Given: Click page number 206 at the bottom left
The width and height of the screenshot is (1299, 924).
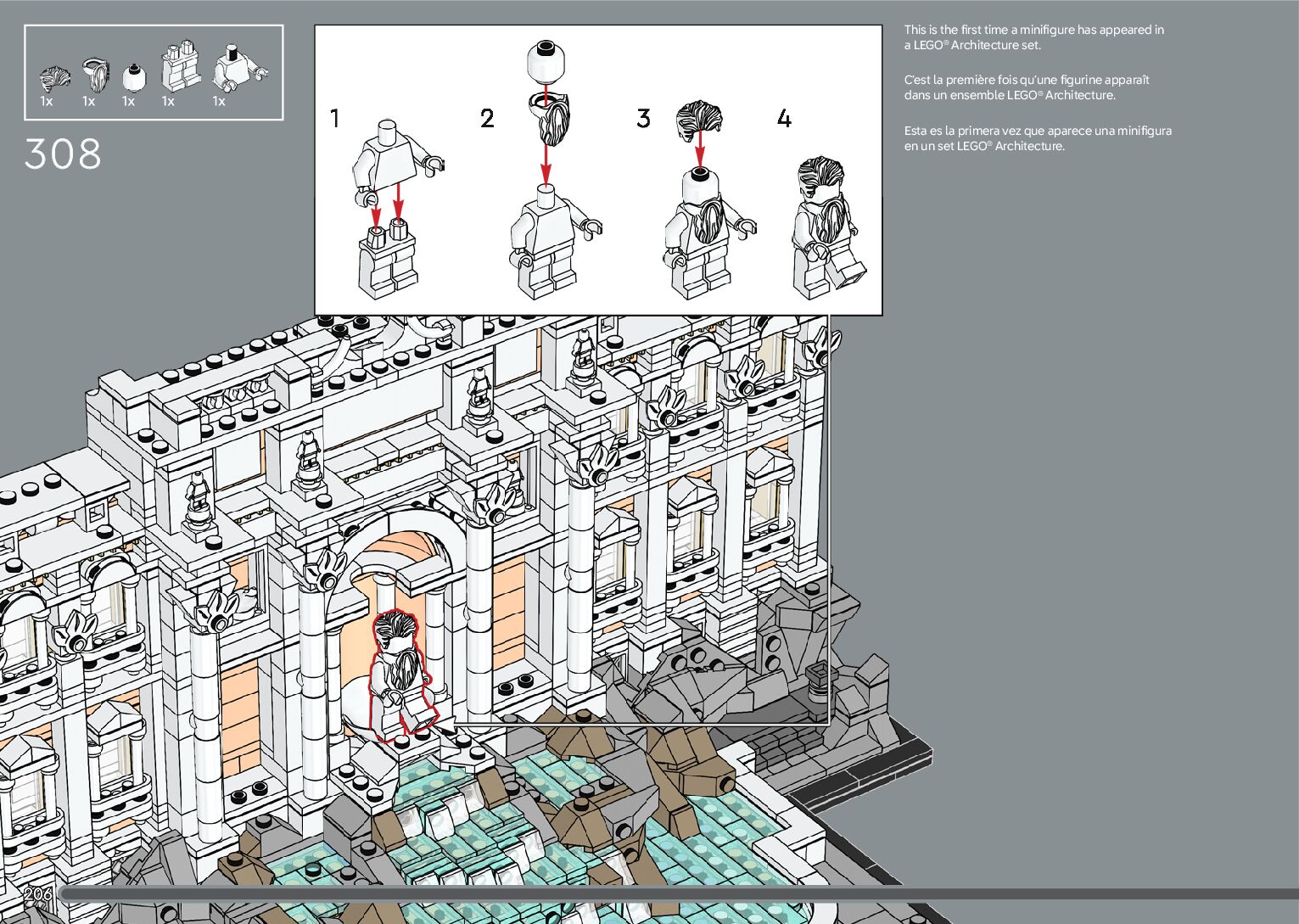Looking at the screenshot, I should point(38,893).
